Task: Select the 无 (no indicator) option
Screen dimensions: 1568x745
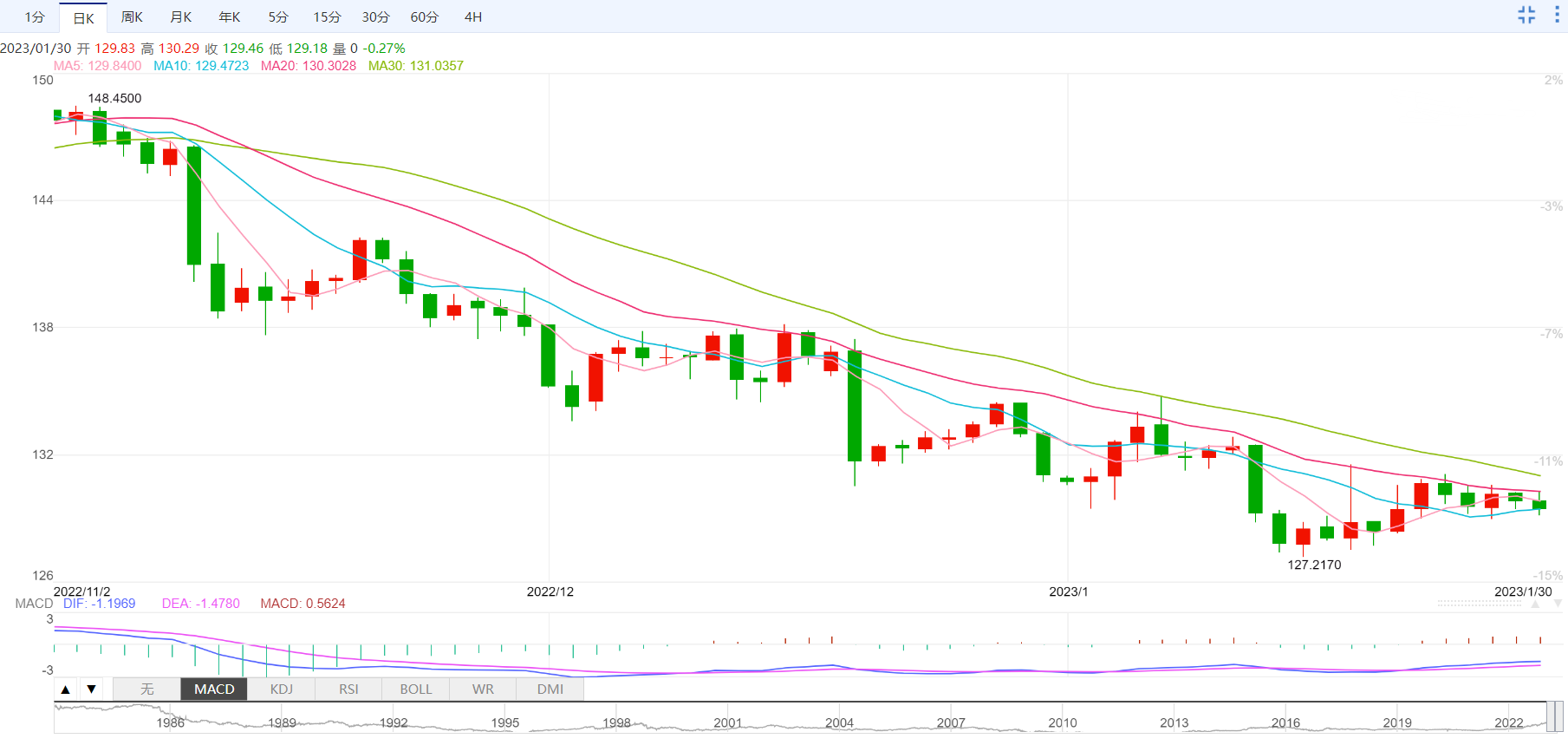Action: pos(147,689)
